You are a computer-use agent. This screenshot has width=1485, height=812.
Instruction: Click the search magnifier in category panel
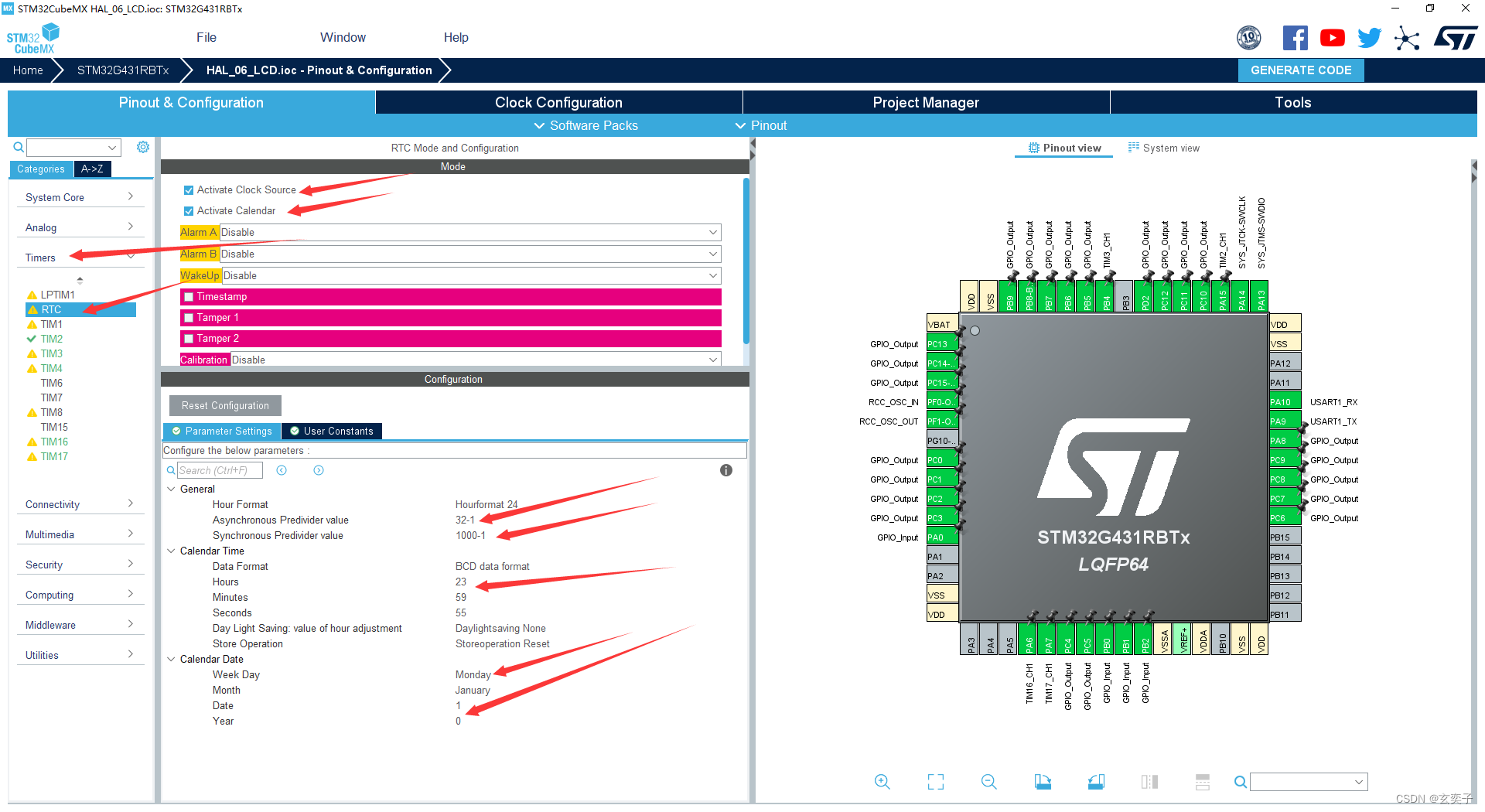coord(19,147)
